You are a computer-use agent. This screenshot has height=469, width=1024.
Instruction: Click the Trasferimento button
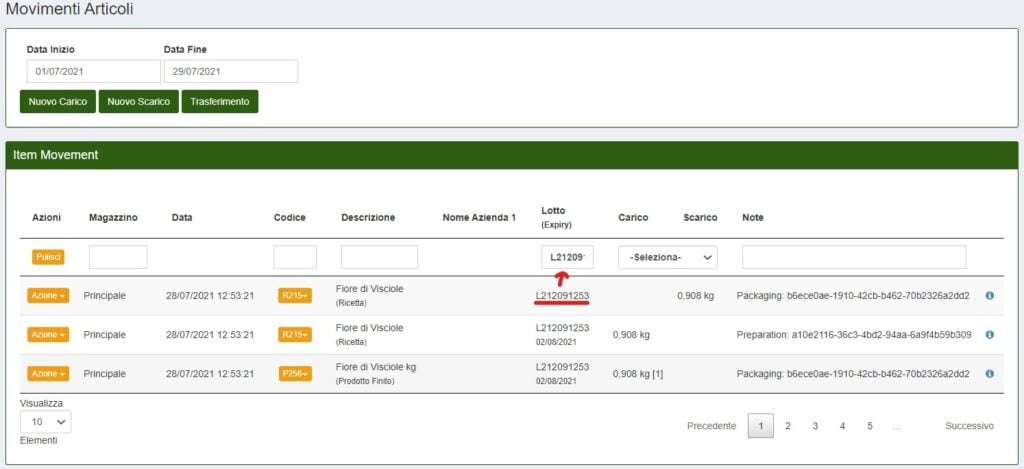pyautogui.click(x=220, y=102)
